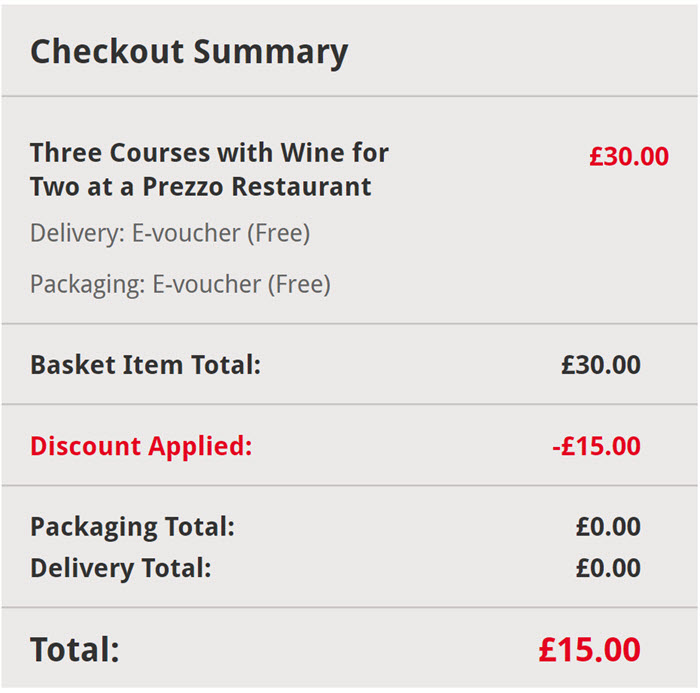Click the word Summary in the heading
700x693 pixels.
(x=271, y=53)
